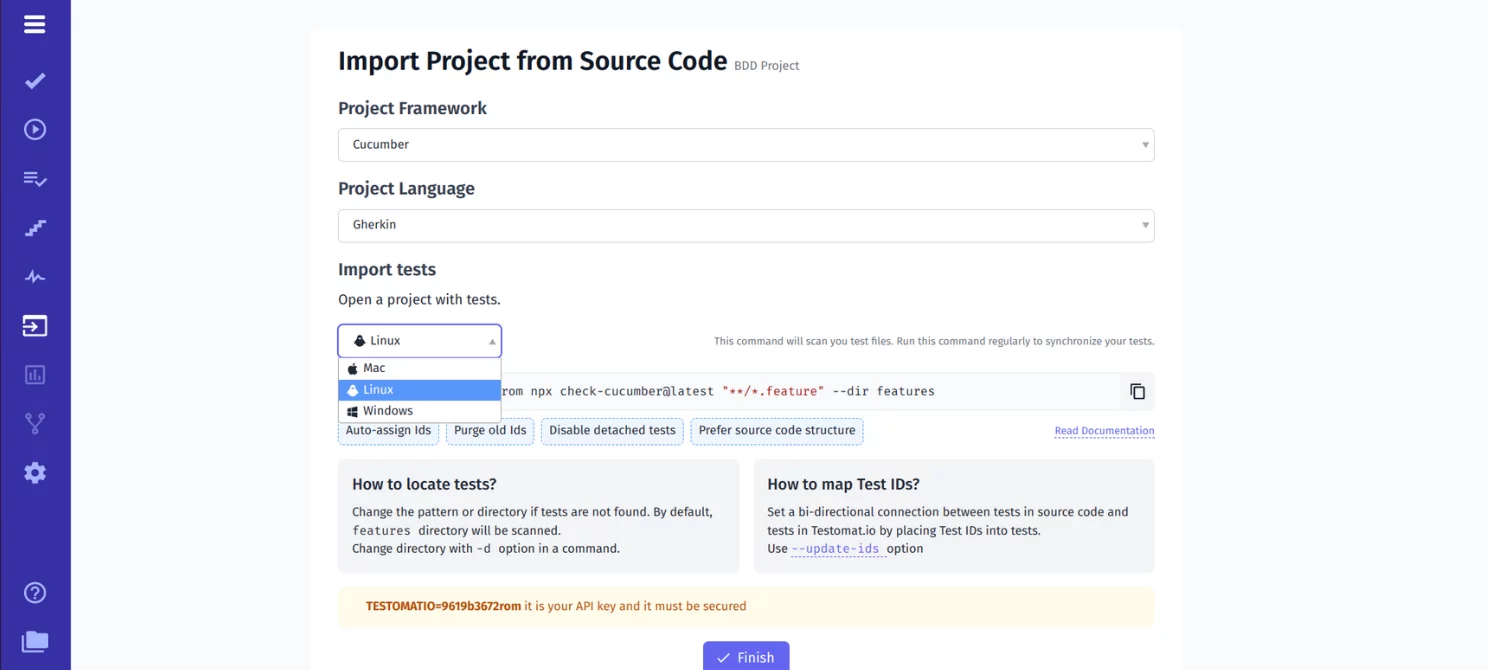Screen dimensions: 1488x670
Task: Toggle the Purge old Ids option
Action: [x=490, y=431]
